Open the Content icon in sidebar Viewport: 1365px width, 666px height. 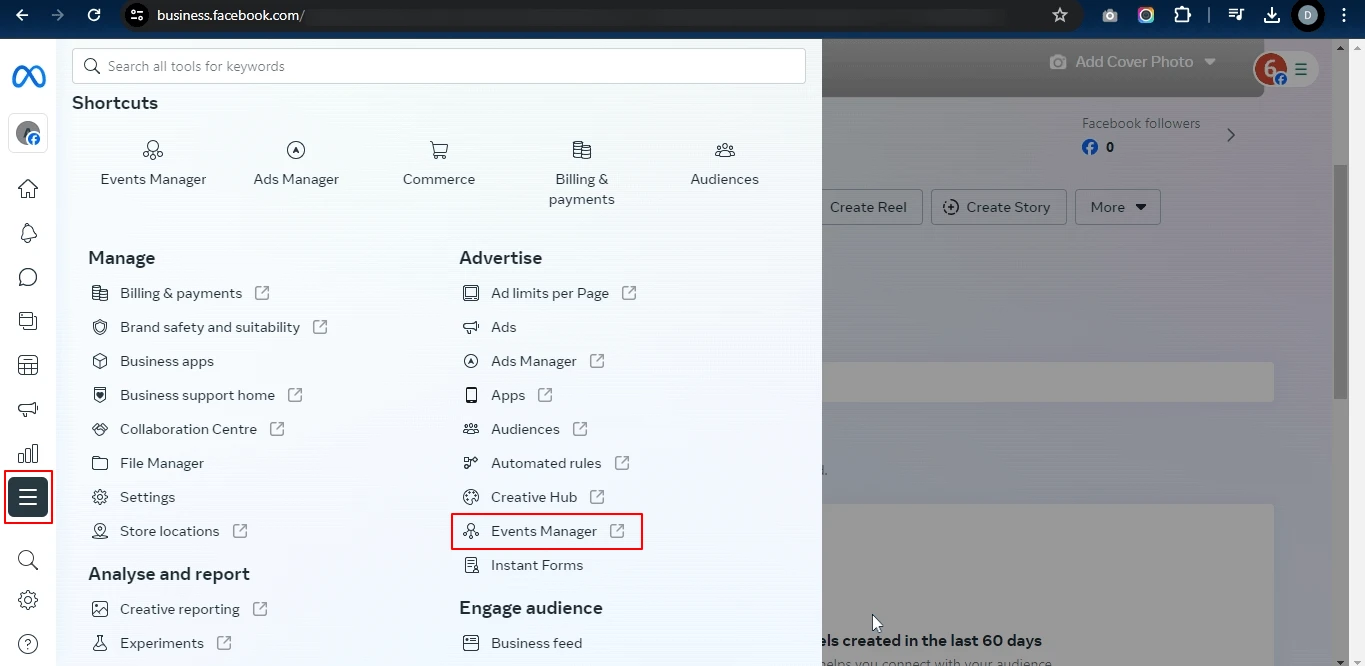point(28,321)
